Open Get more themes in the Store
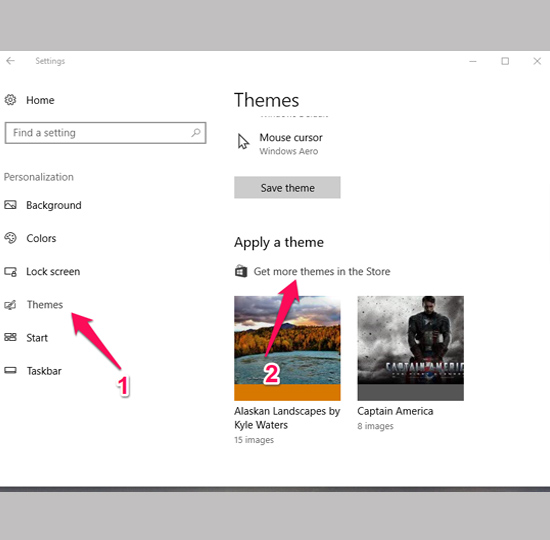Image resolution: width=550 pixels, height=540 pixels. (322, 272)
